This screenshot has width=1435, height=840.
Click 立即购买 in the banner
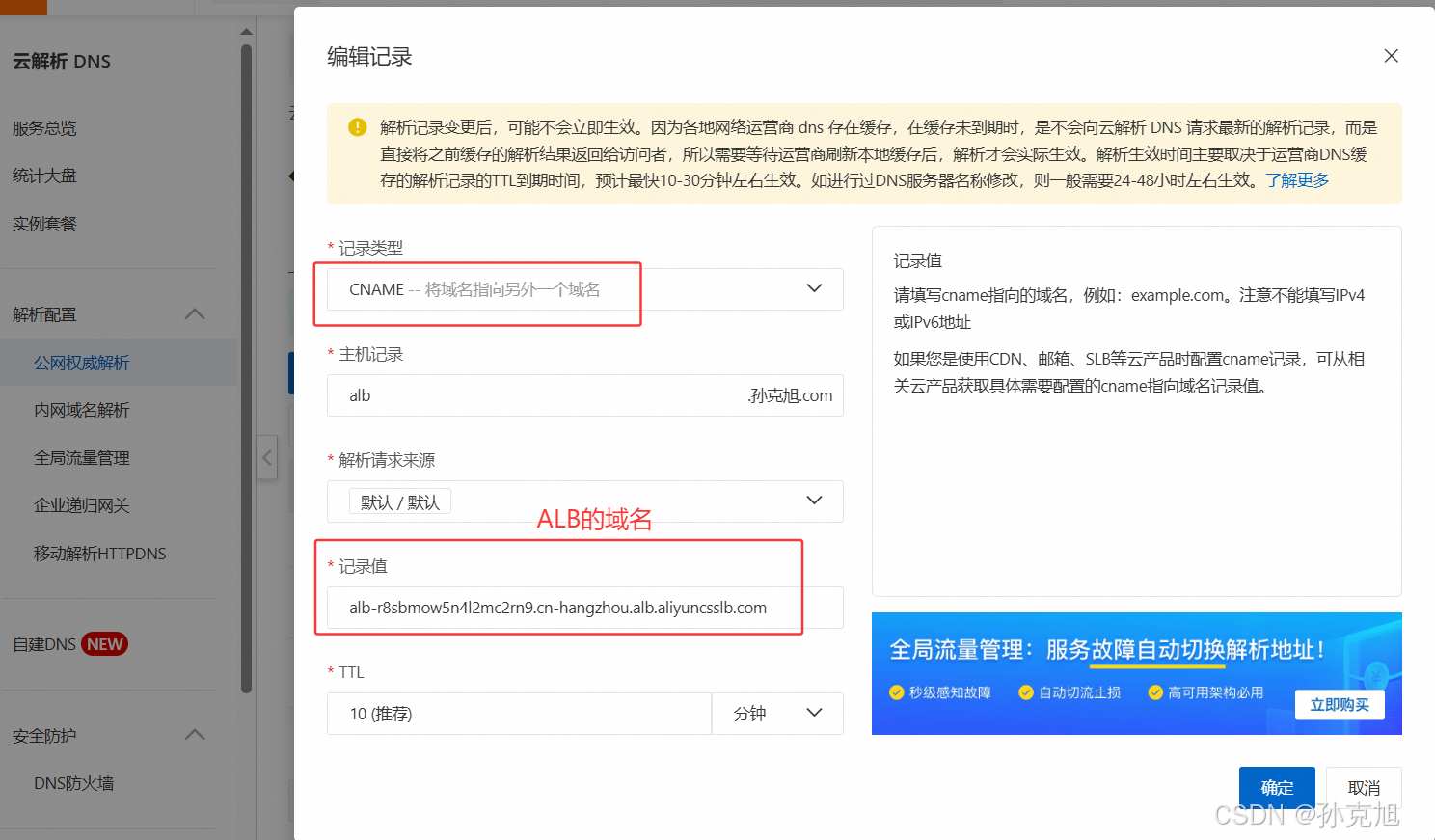(1340, 705)
